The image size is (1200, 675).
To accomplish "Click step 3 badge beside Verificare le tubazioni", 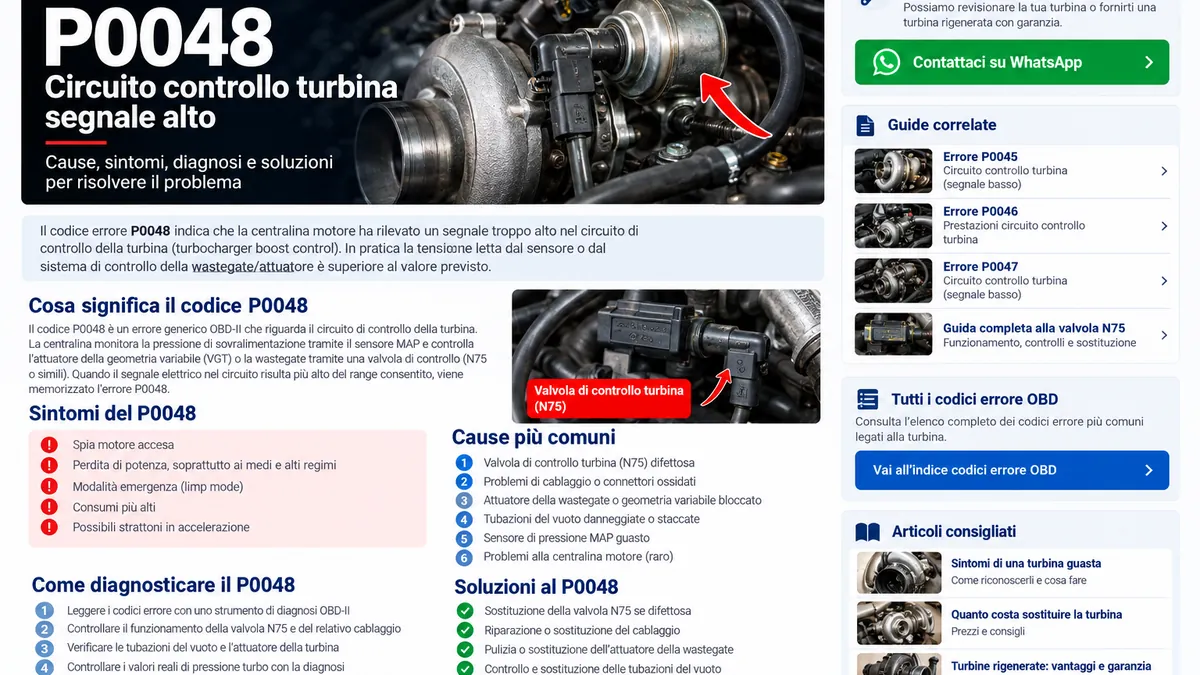I will [44, 648].
